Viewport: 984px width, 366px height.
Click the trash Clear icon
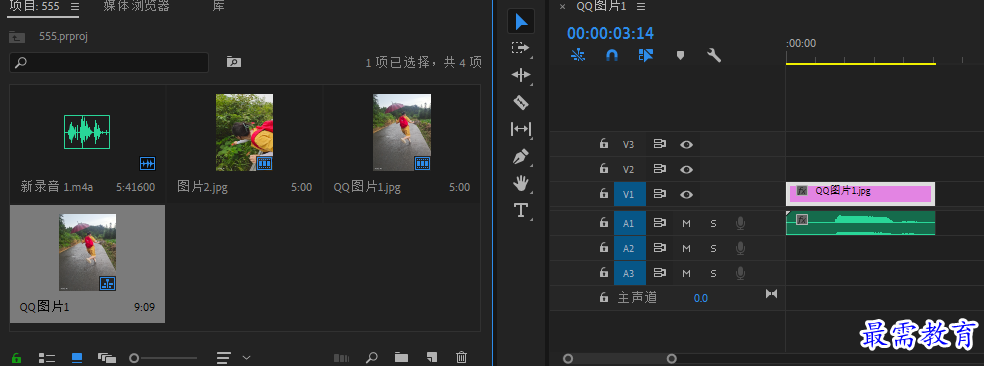461,358
